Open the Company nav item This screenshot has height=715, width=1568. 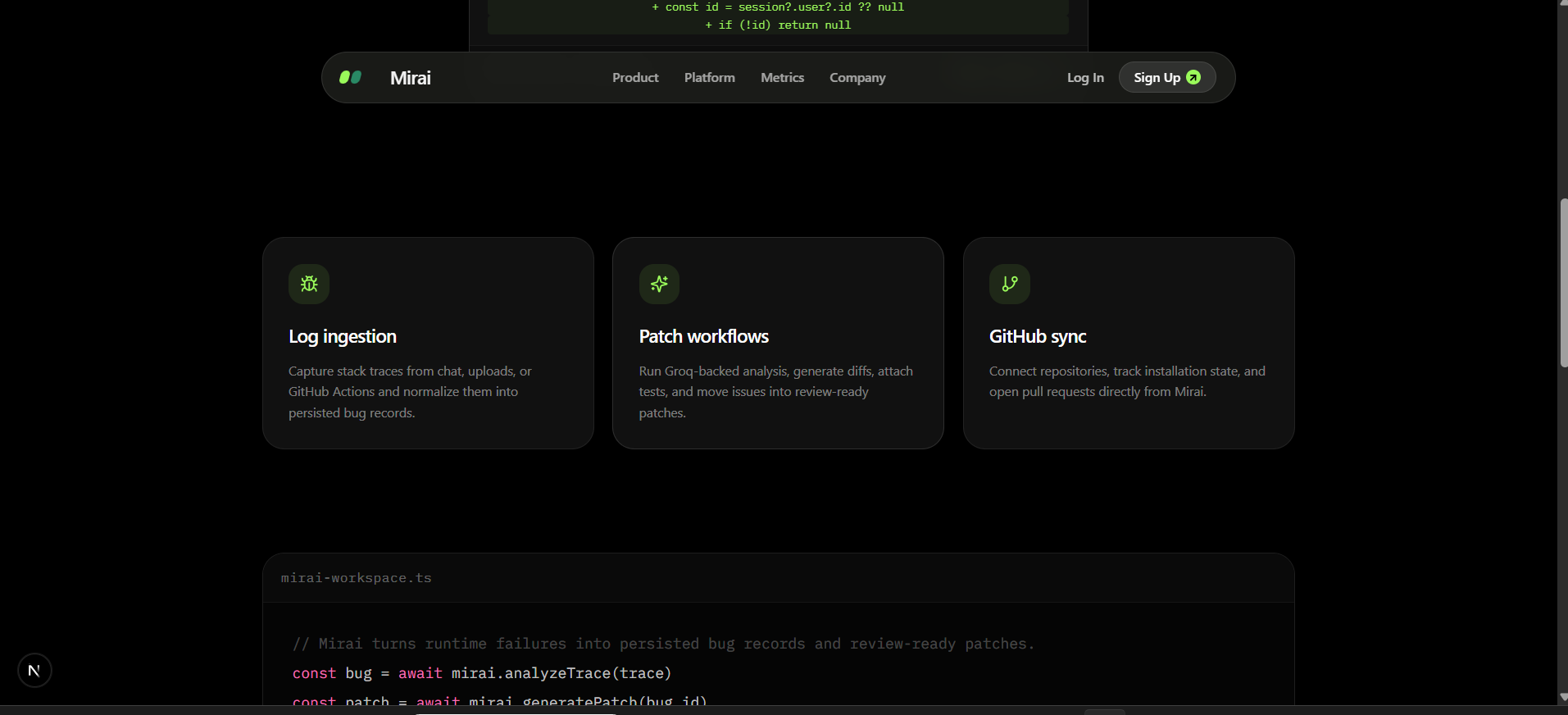click(x=857, y=78)
